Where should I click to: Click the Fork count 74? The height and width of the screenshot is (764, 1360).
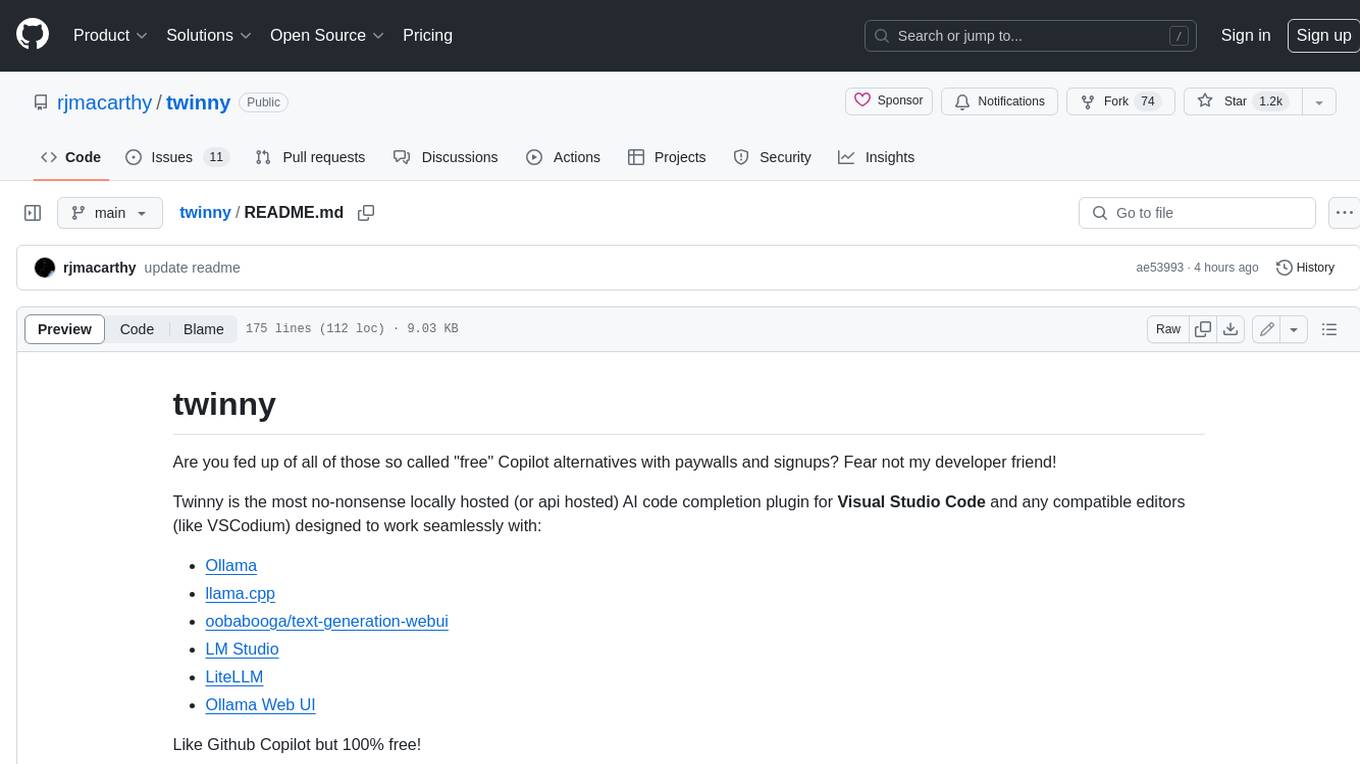click(1148, 101)
